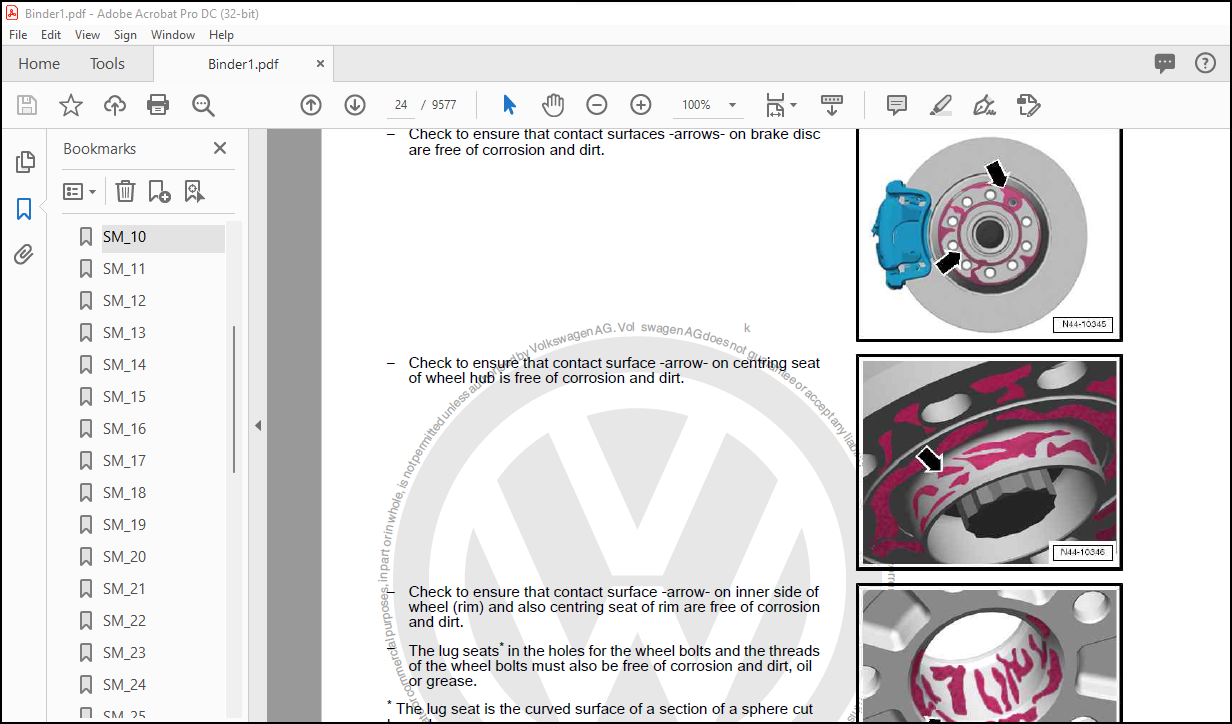Select bookmark SM_12

click(124, 301)
